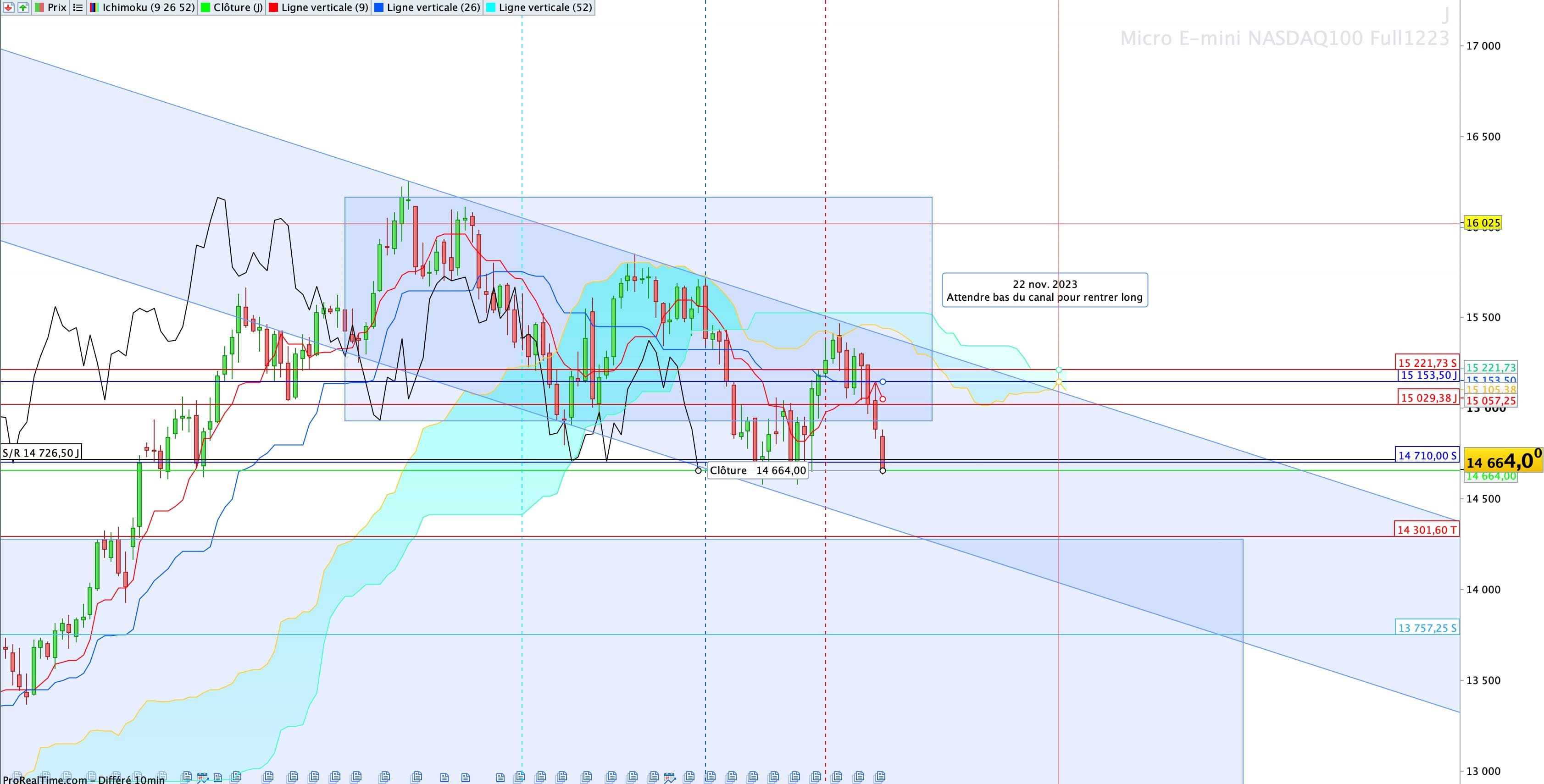Open the indicator list icon
This screenshot has width=1544, height=784.
click(x=78, y=8)
